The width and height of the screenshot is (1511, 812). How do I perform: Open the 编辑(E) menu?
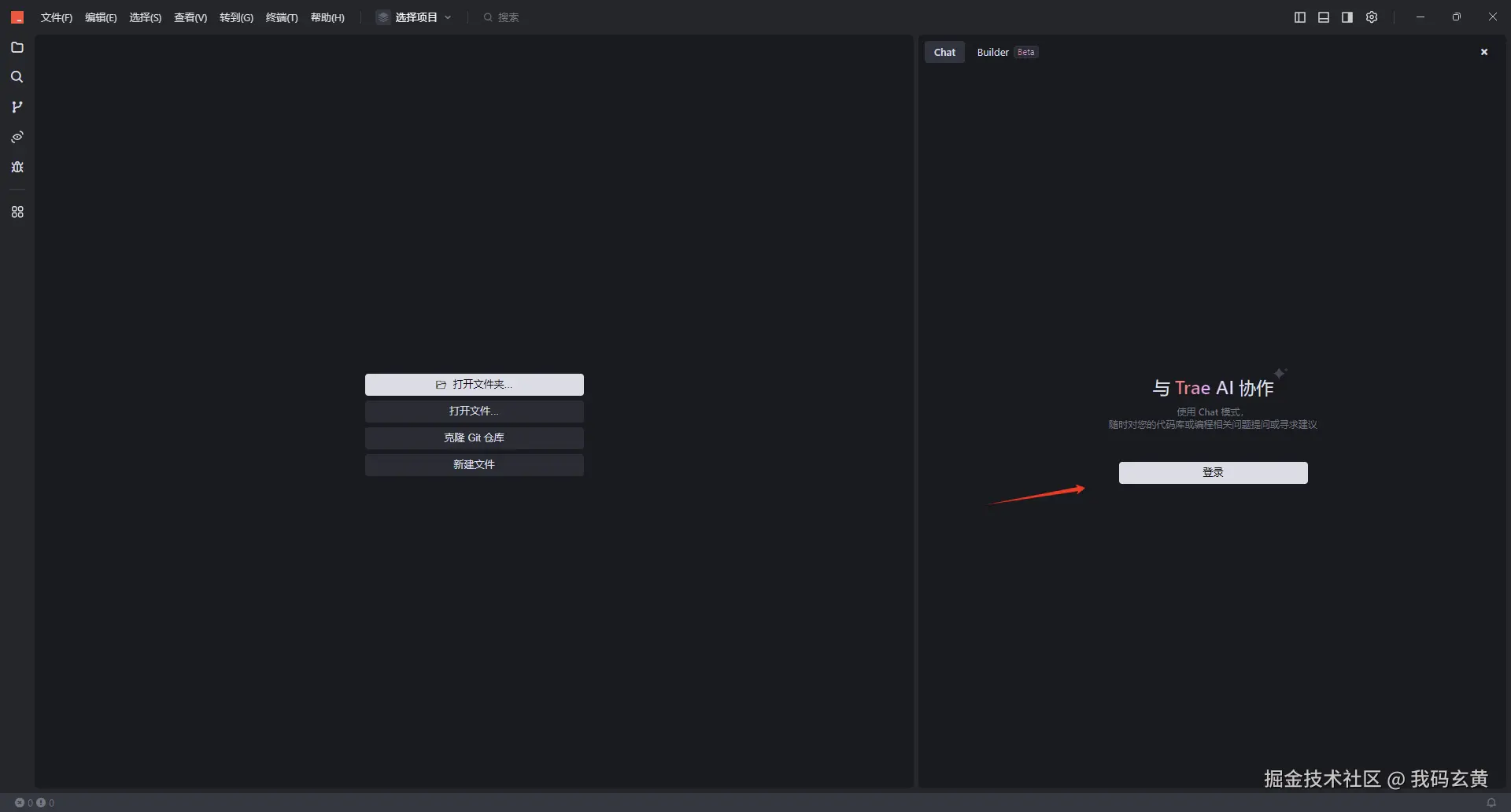point(101,17)
